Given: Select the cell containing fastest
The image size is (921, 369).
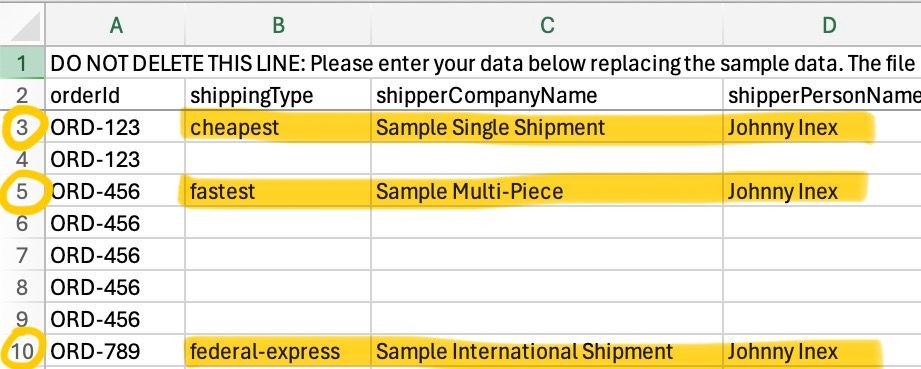Looking at the screenshot, I should point(278,190).
